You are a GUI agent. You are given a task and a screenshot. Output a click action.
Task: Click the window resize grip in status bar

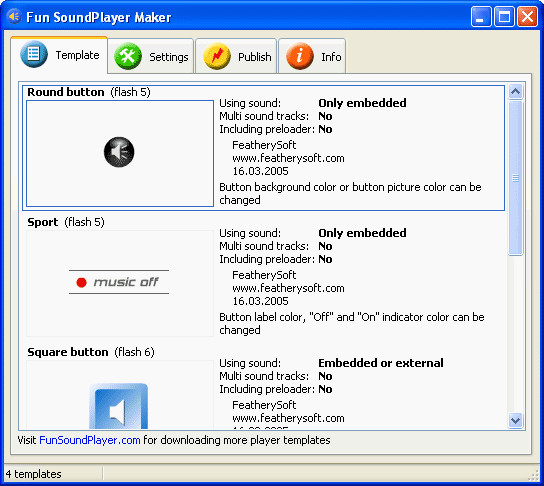(534, 476)
